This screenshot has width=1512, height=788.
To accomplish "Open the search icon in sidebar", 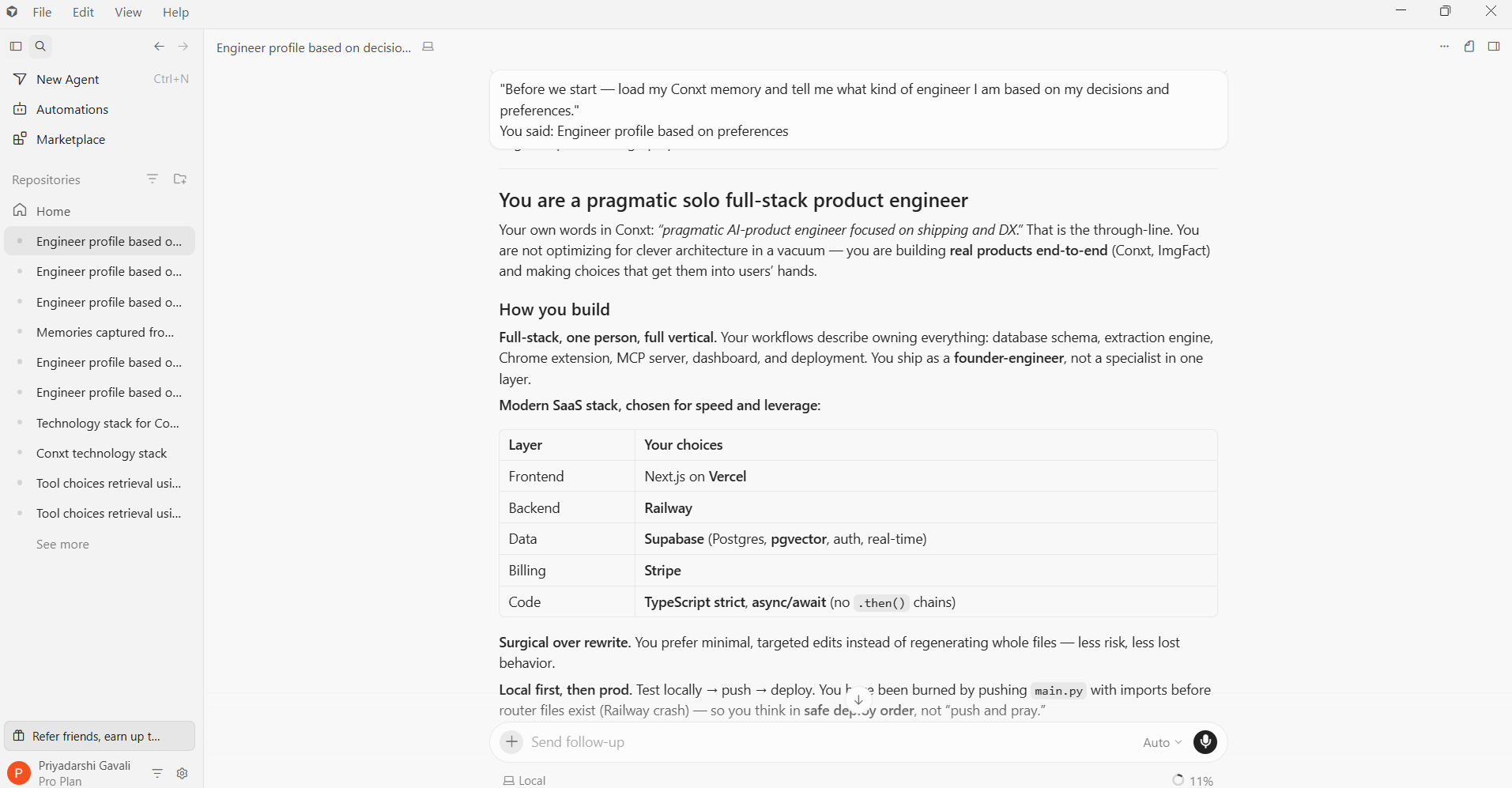I will (40, 47).
